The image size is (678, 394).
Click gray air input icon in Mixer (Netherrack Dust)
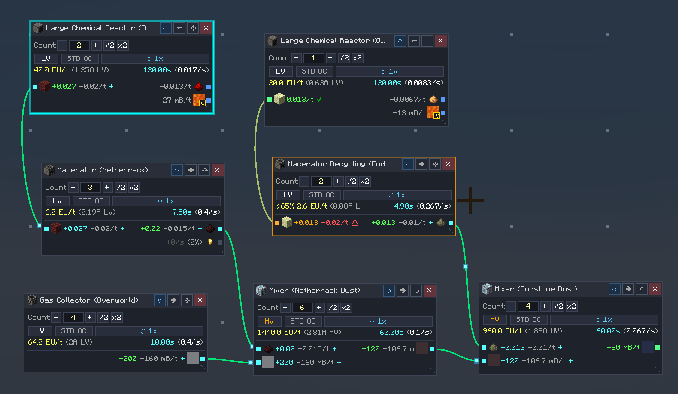click(x=268, y=362)
